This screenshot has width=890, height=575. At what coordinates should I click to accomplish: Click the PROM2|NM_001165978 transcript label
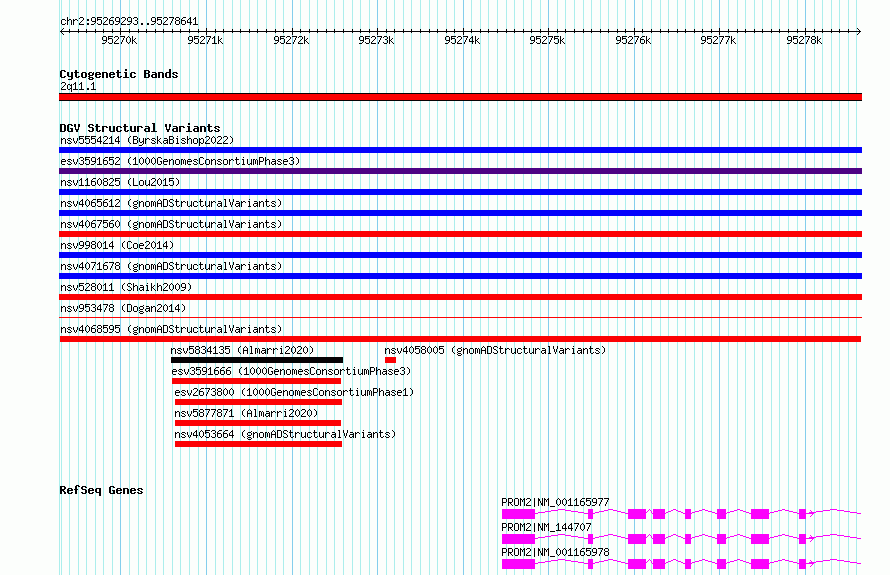click(x=555, y=552)
